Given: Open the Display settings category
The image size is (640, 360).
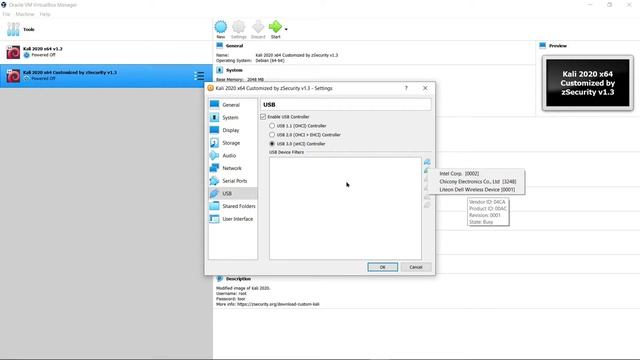Looking at the screenshot, I should 233,130.
